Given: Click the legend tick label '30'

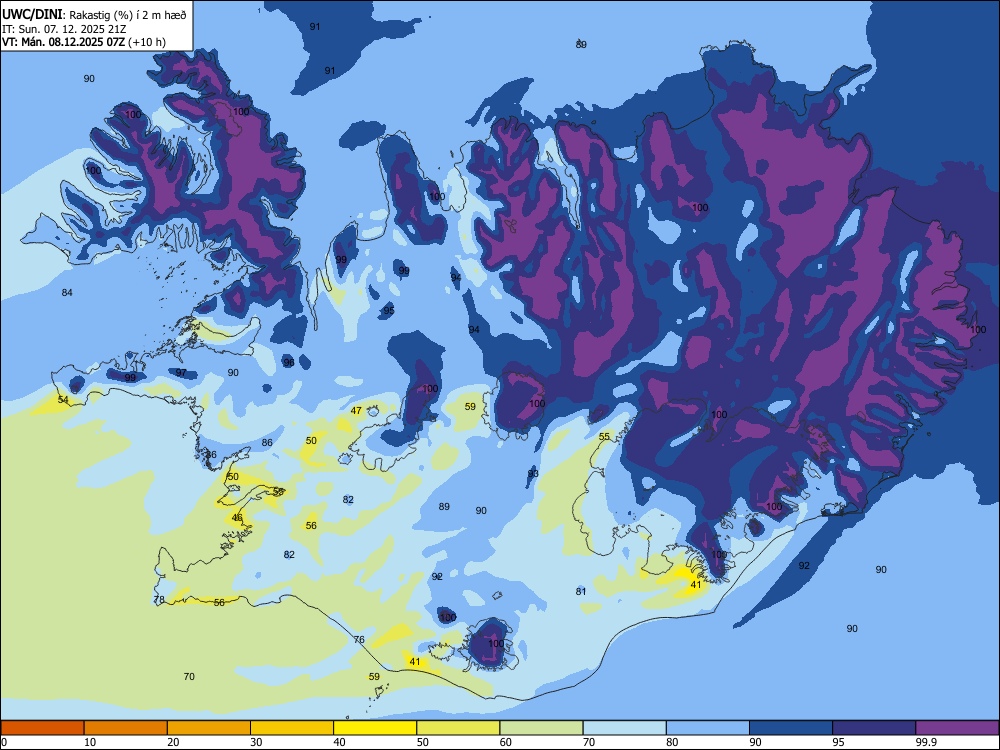Looking at the screenshot, I should click(256, 742).
